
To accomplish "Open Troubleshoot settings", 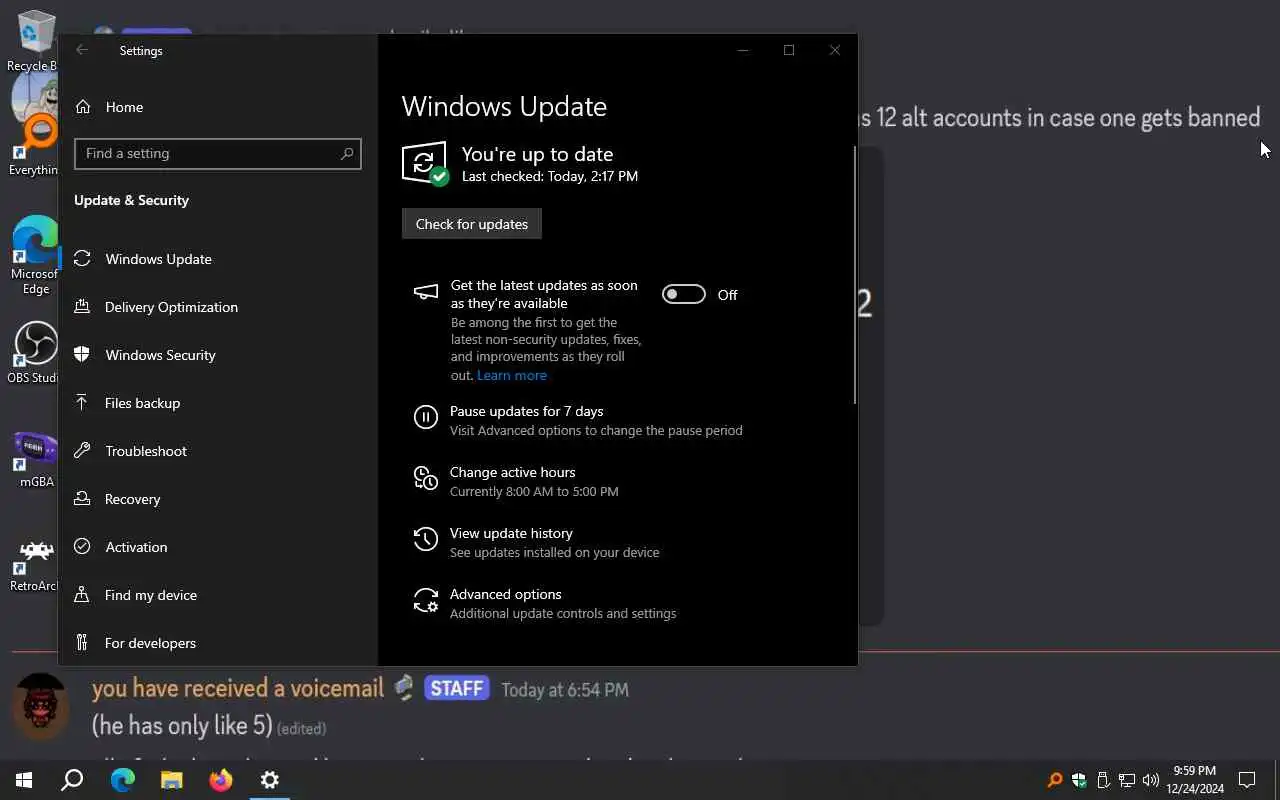I will click(218, 451).
